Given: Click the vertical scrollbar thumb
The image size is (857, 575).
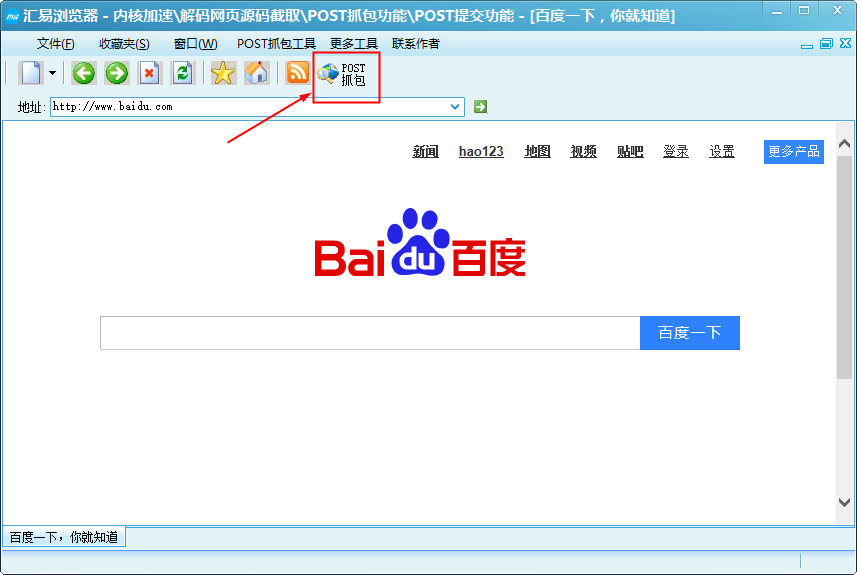Looking at the screenshot, I should point(844,267).
